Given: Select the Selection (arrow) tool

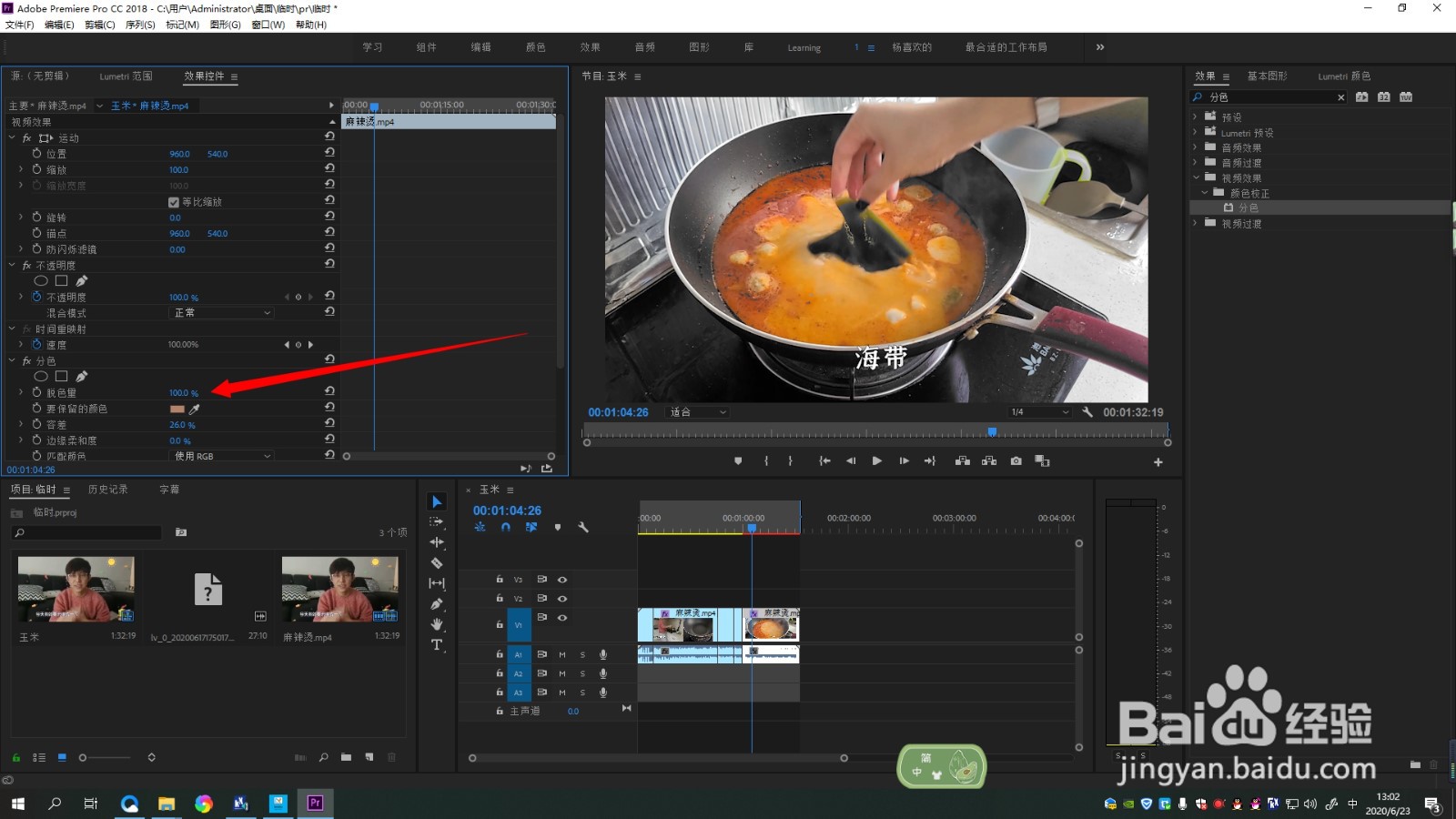Looking at the screenshot, I should tap(437, 501).
